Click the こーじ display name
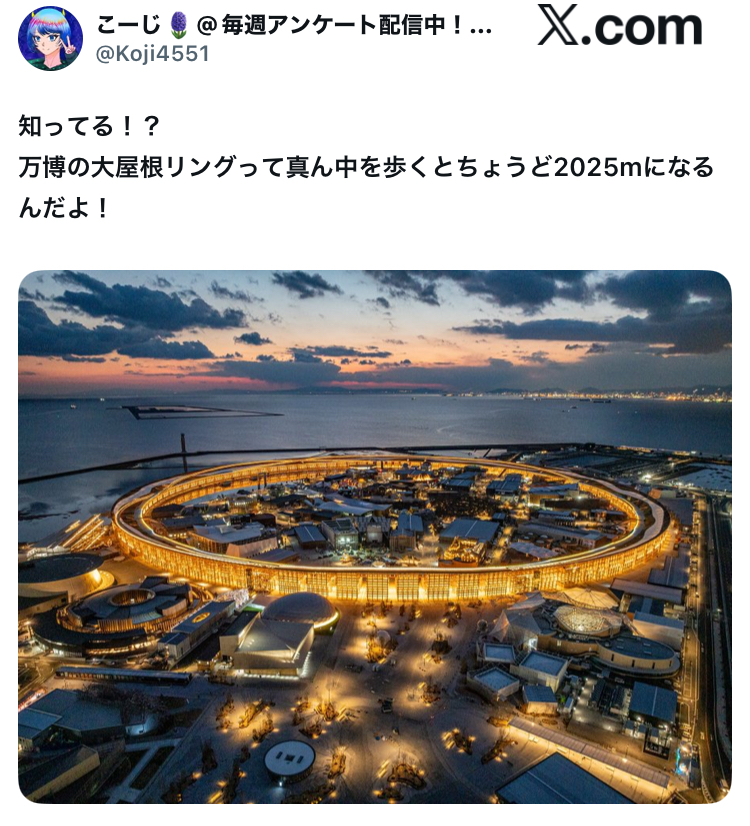 click(x=129, y=25)
